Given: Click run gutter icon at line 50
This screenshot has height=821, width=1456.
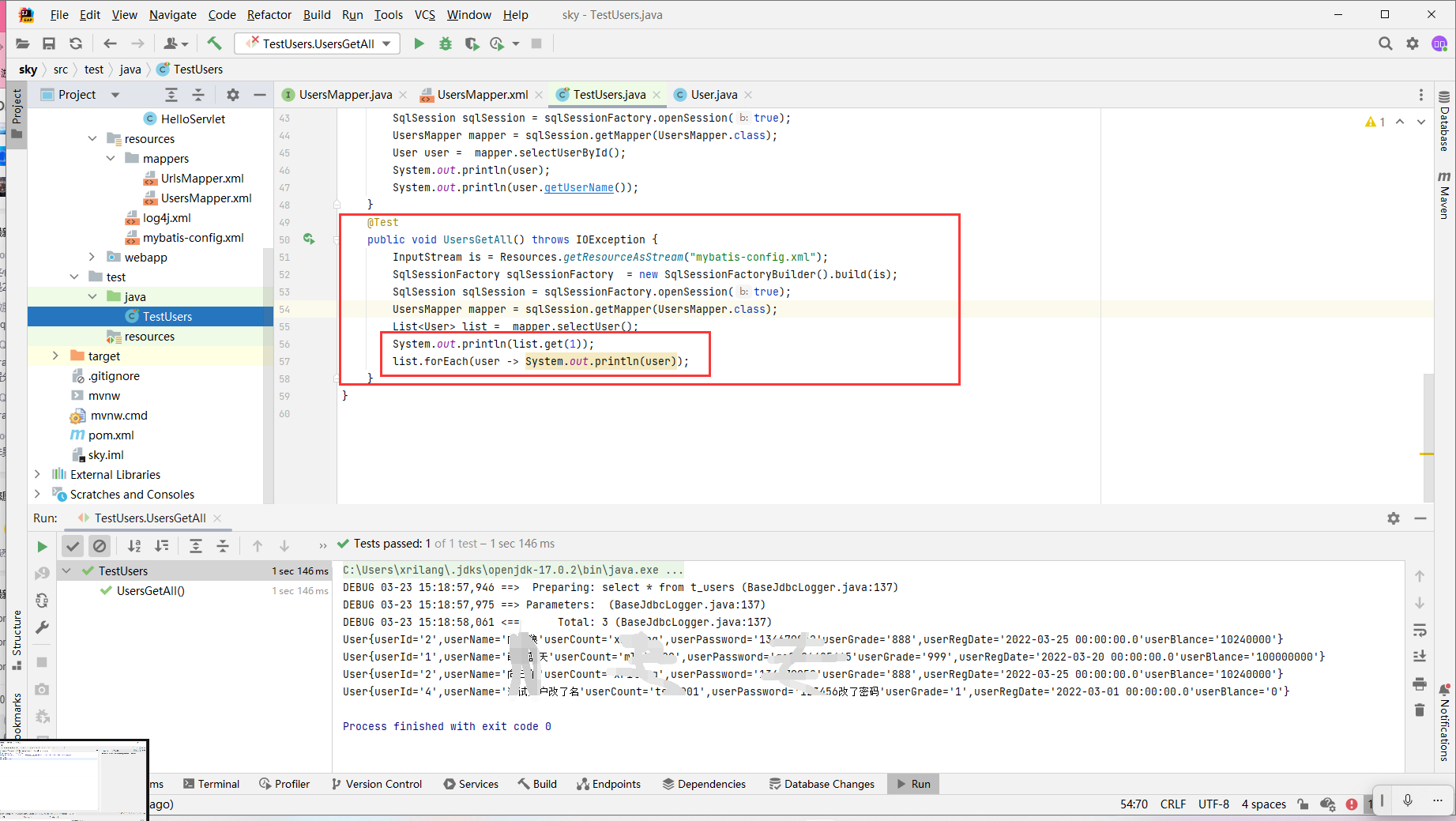Looking at the screenshot, I should (x=309, y=239).
